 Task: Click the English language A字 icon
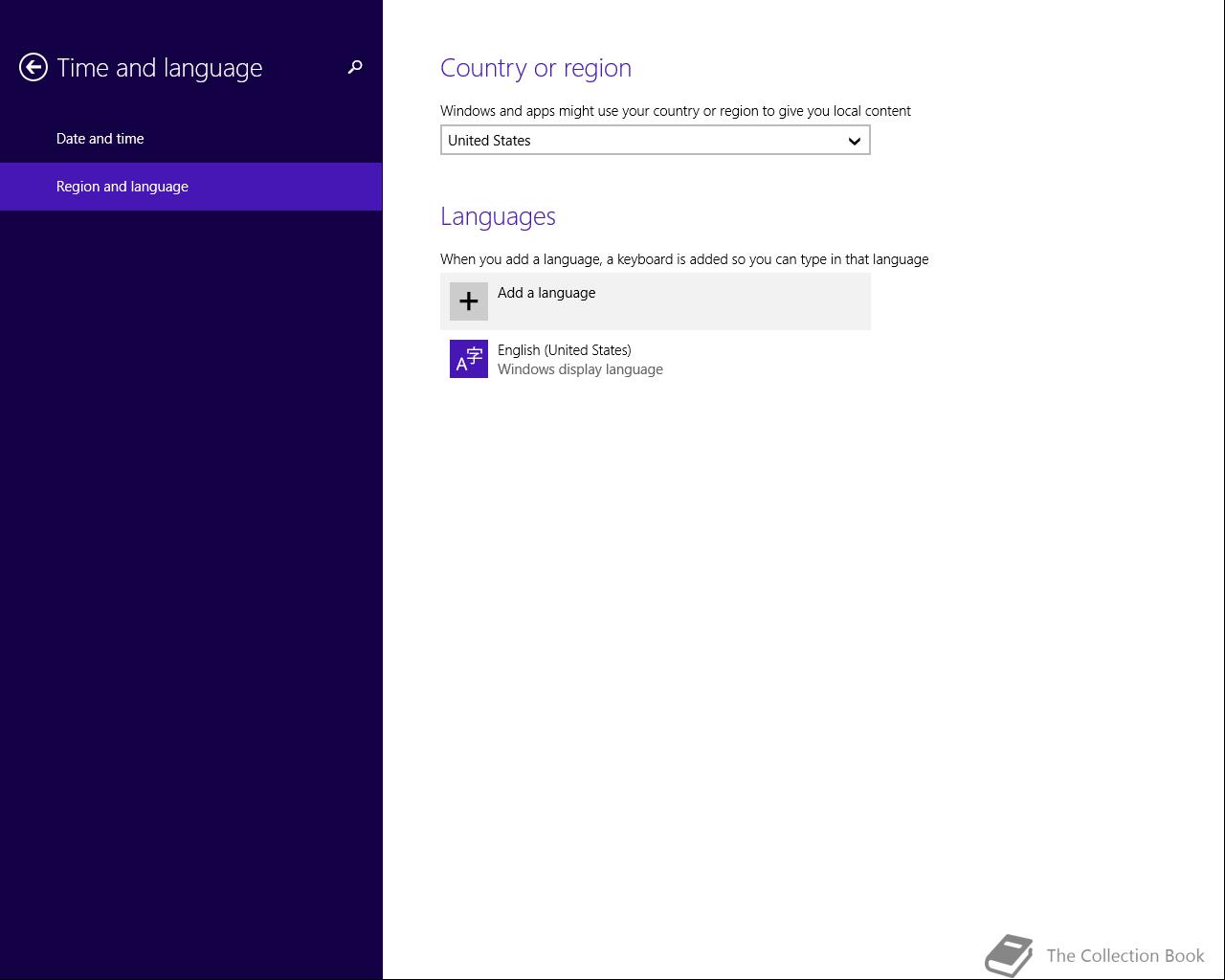point(469,359)
